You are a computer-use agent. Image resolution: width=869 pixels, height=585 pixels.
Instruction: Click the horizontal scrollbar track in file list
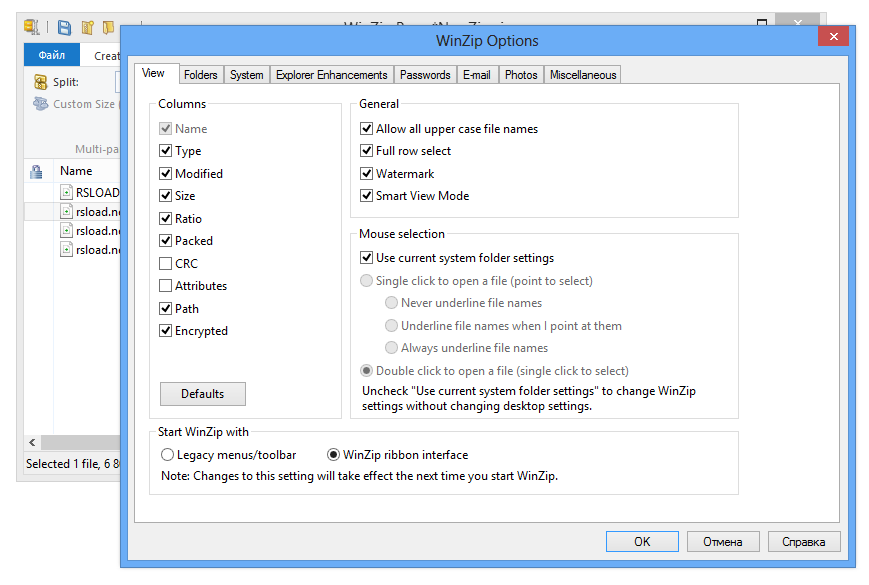(80, 442)
